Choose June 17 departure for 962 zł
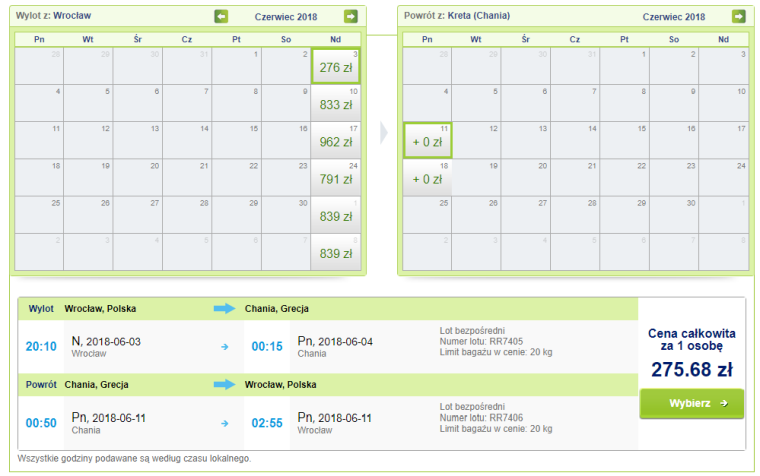The image size is (760, 476). point(335,140)
